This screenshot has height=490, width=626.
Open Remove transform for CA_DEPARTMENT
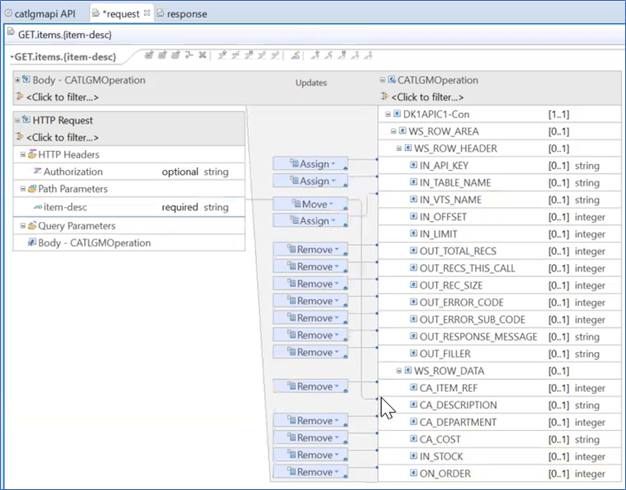point(310,421)
